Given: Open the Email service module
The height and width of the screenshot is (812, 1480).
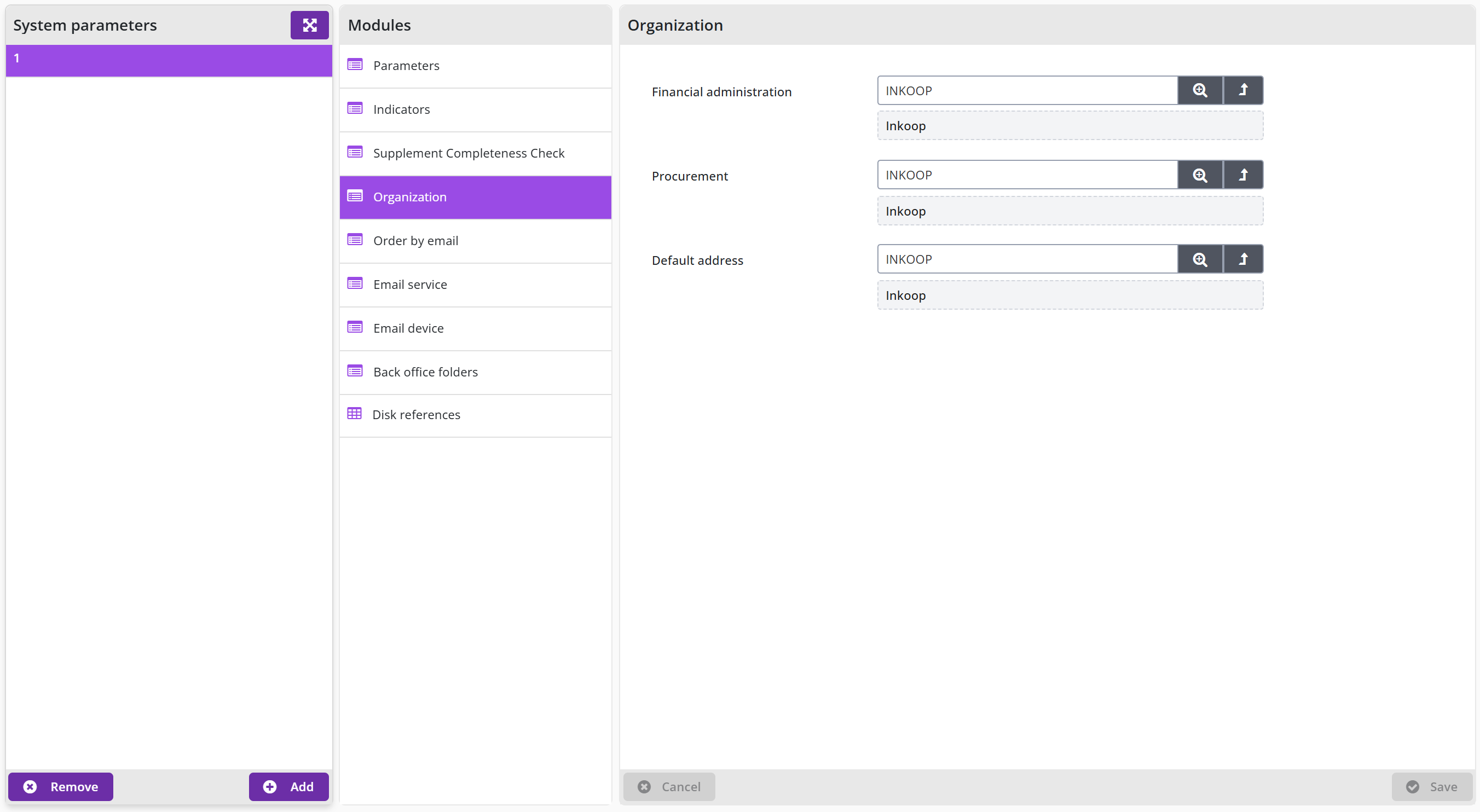Looking at the screenshot, I should (x=475, y=285).
